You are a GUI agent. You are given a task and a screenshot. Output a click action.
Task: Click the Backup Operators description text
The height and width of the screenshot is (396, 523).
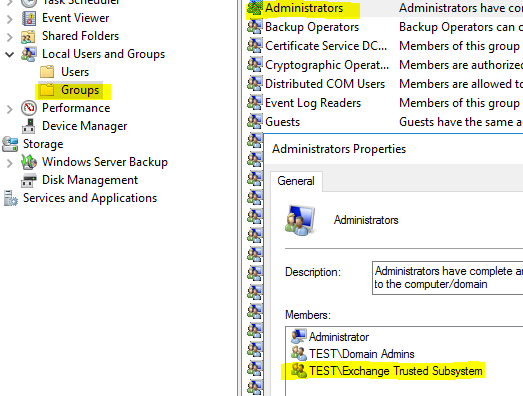461,27
